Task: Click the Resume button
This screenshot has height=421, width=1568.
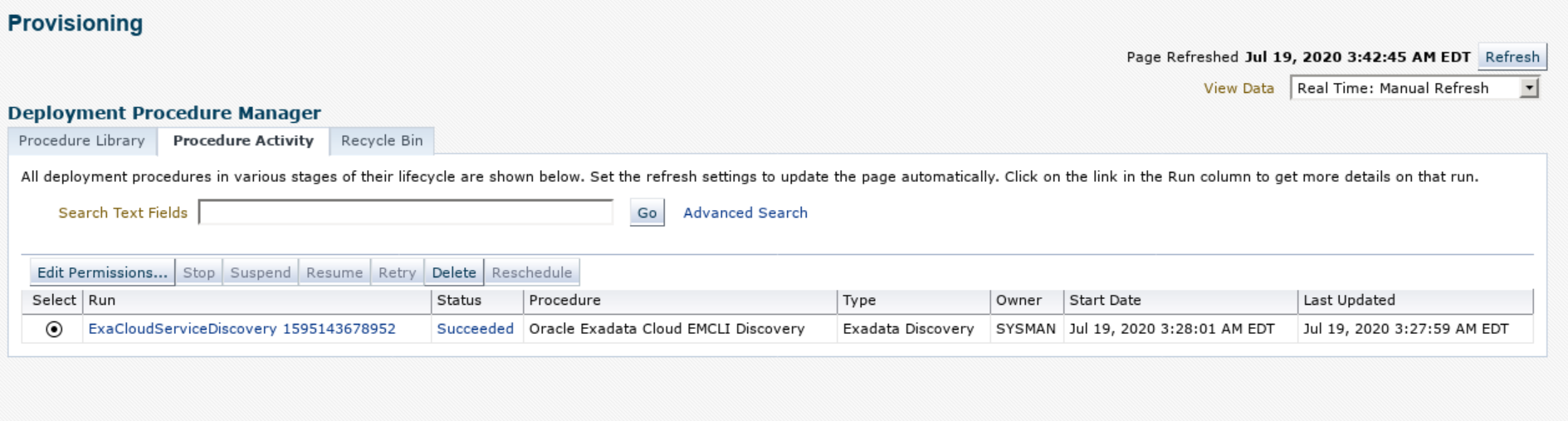Action: pos(334,272)
